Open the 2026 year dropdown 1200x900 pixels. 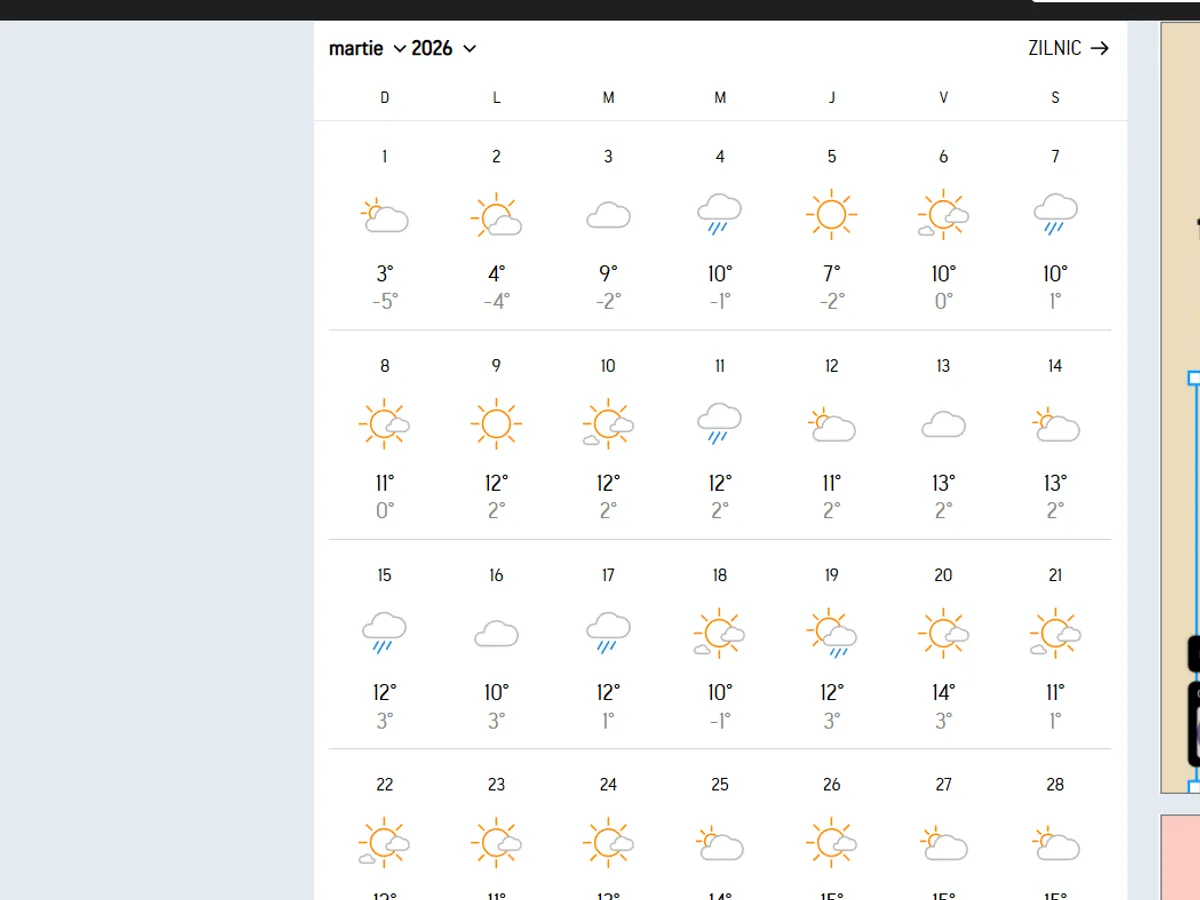point(445,47)
